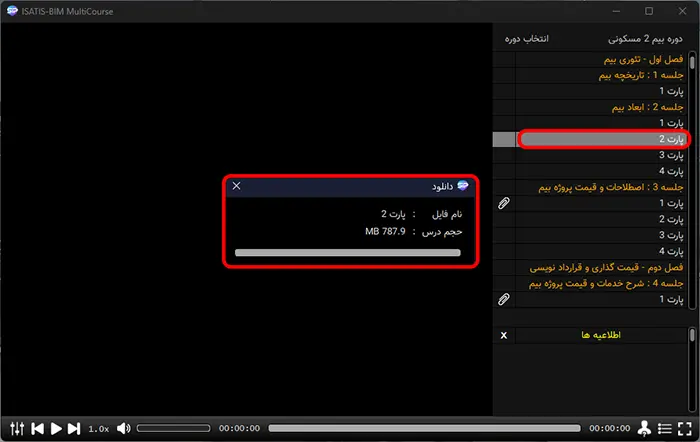
Task: Open پارت 4 under جلسه 3
Action: point(600,252)
